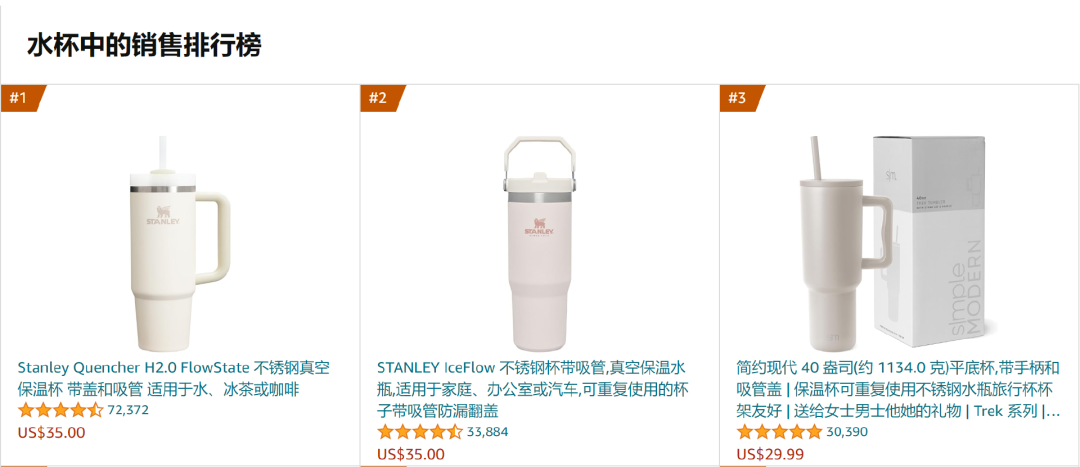Click the #2 rank badge
1080x467 pixels.
[x=381, y=98]
